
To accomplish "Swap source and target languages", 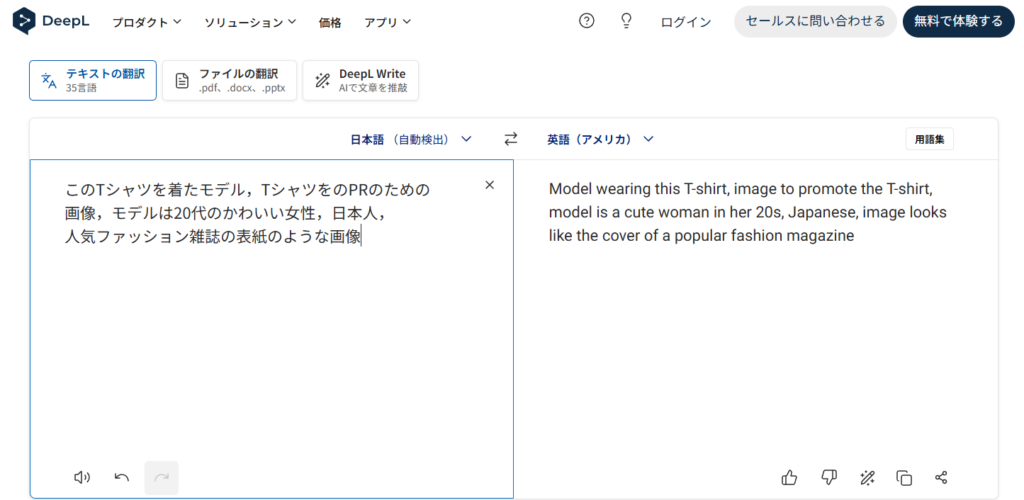I will pyautogui.click(x=510, y=138).
